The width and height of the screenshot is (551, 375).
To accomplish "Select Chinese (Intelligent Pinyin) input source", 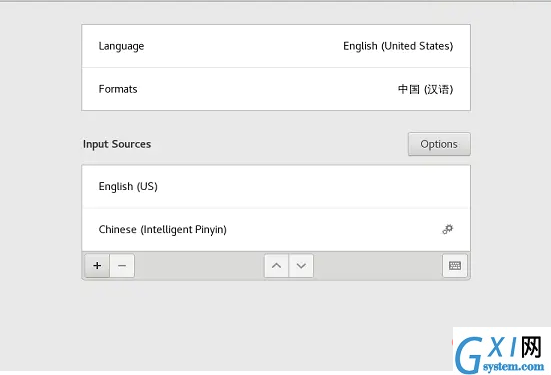I will pos(276,229).
